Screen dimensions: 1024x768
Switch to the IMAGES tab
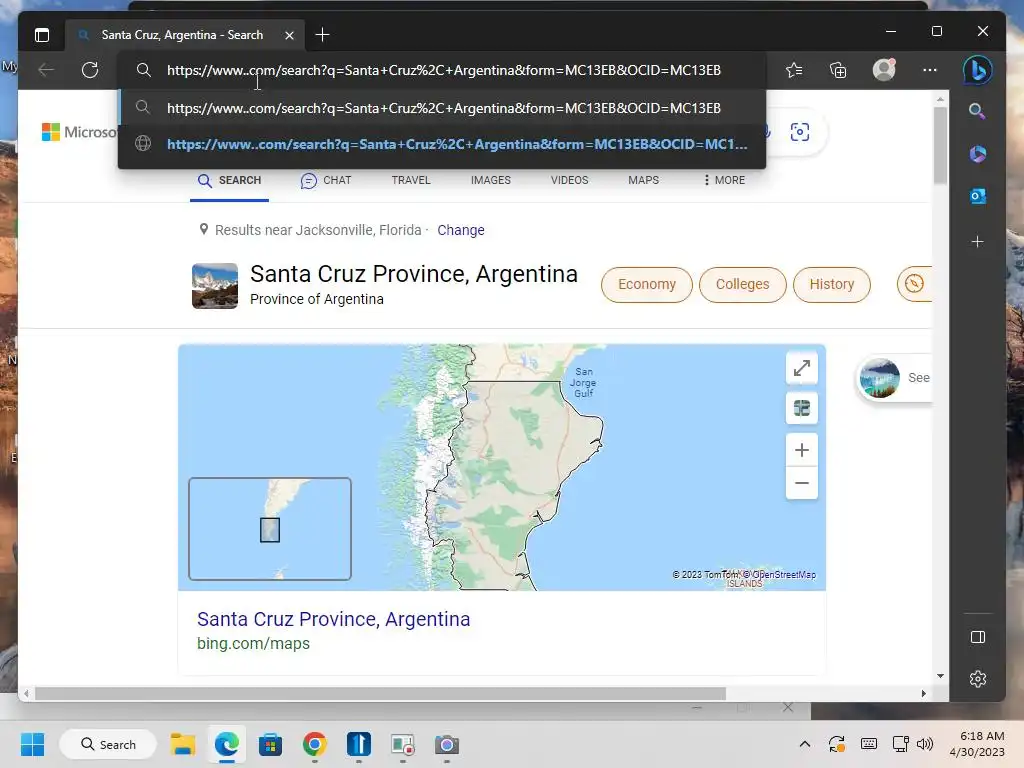click(490, 180)
